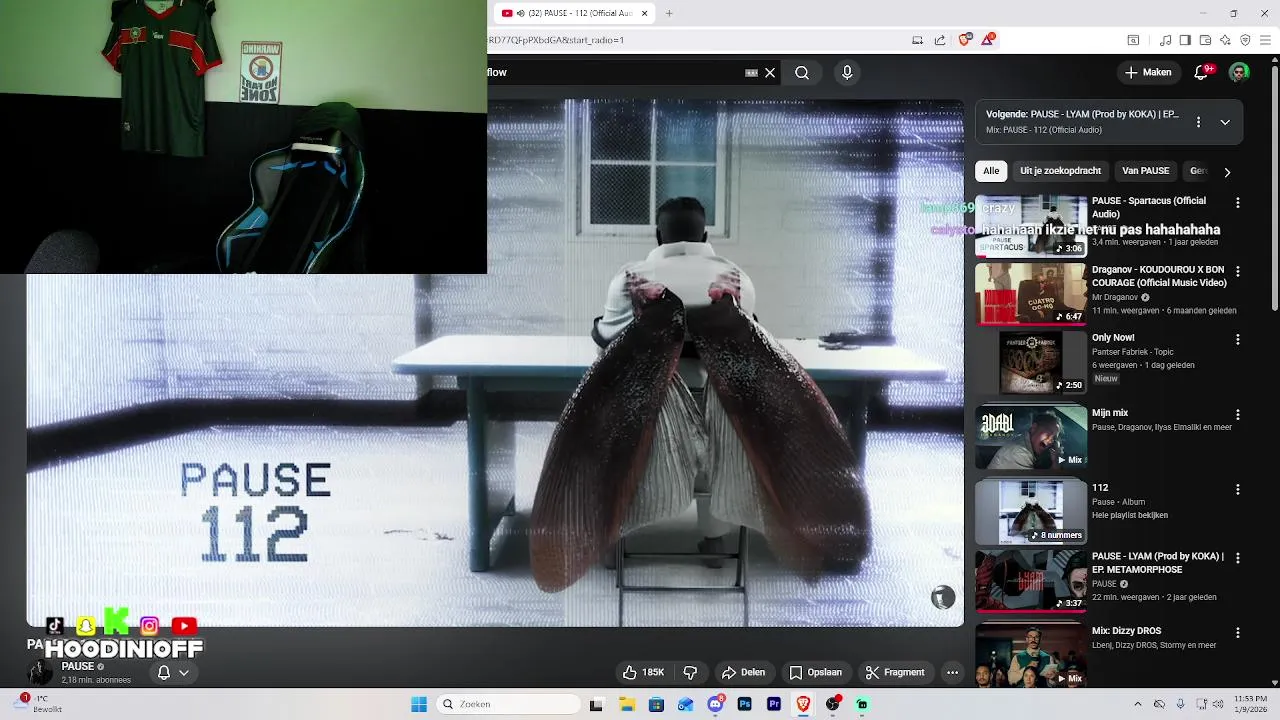The image size is (1280, 720).
Task: Select the Alle filter chip
Action: [991, 171]
